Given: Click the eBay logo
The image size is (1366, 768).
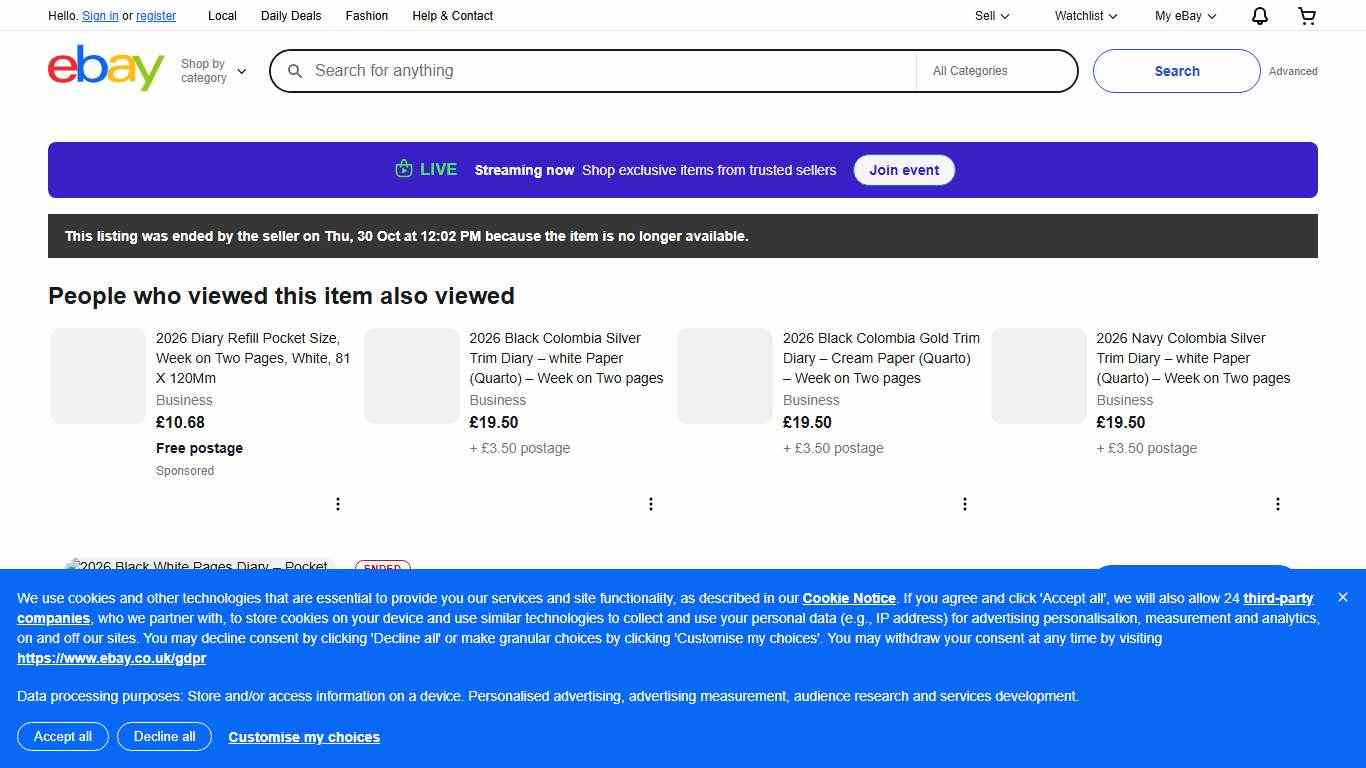Looking at the screenshot, I should pyautogui.click(x=106, y=69).
